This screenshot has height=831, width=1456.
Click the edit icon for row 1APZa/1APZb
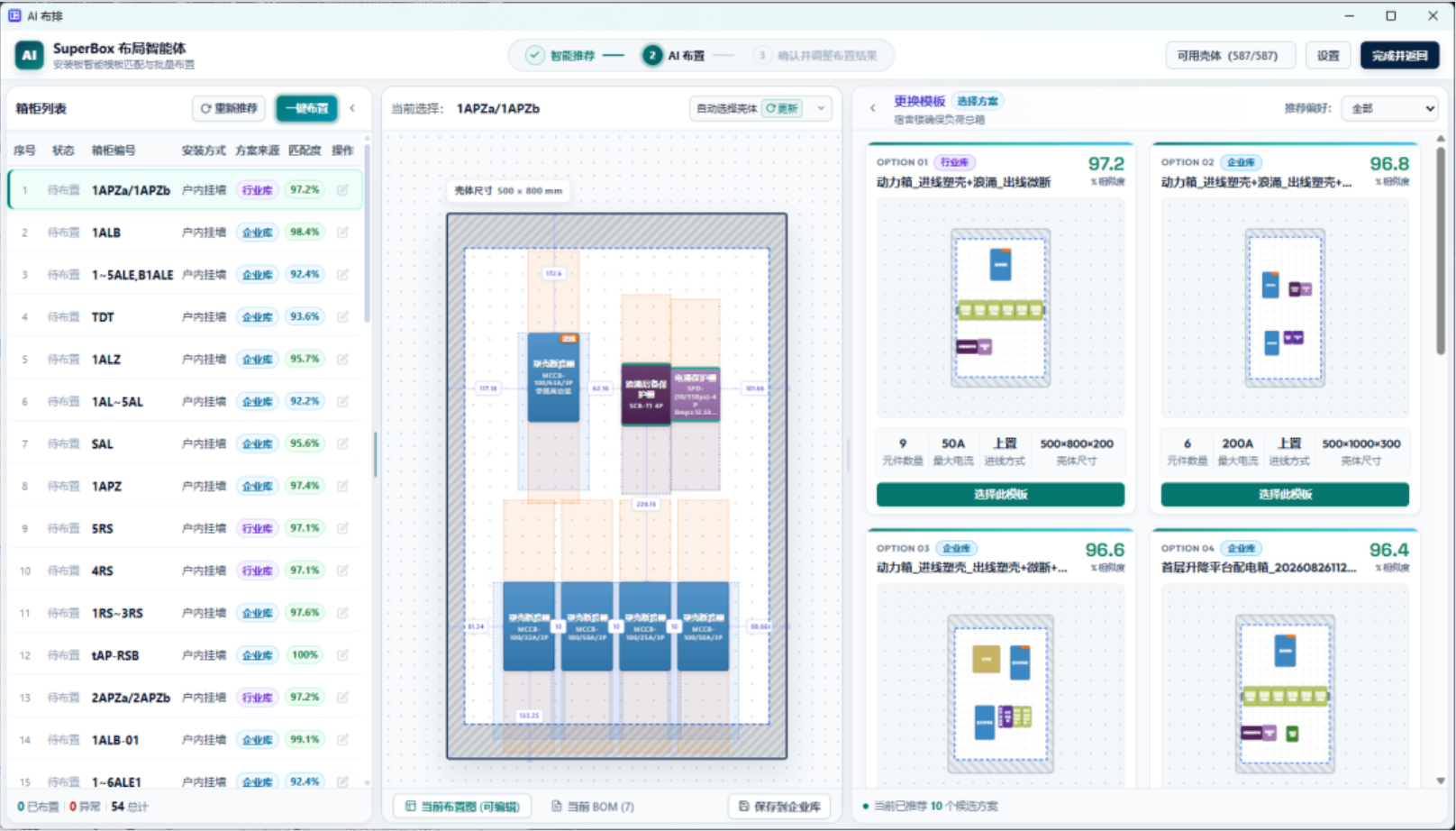pos(343,190)
